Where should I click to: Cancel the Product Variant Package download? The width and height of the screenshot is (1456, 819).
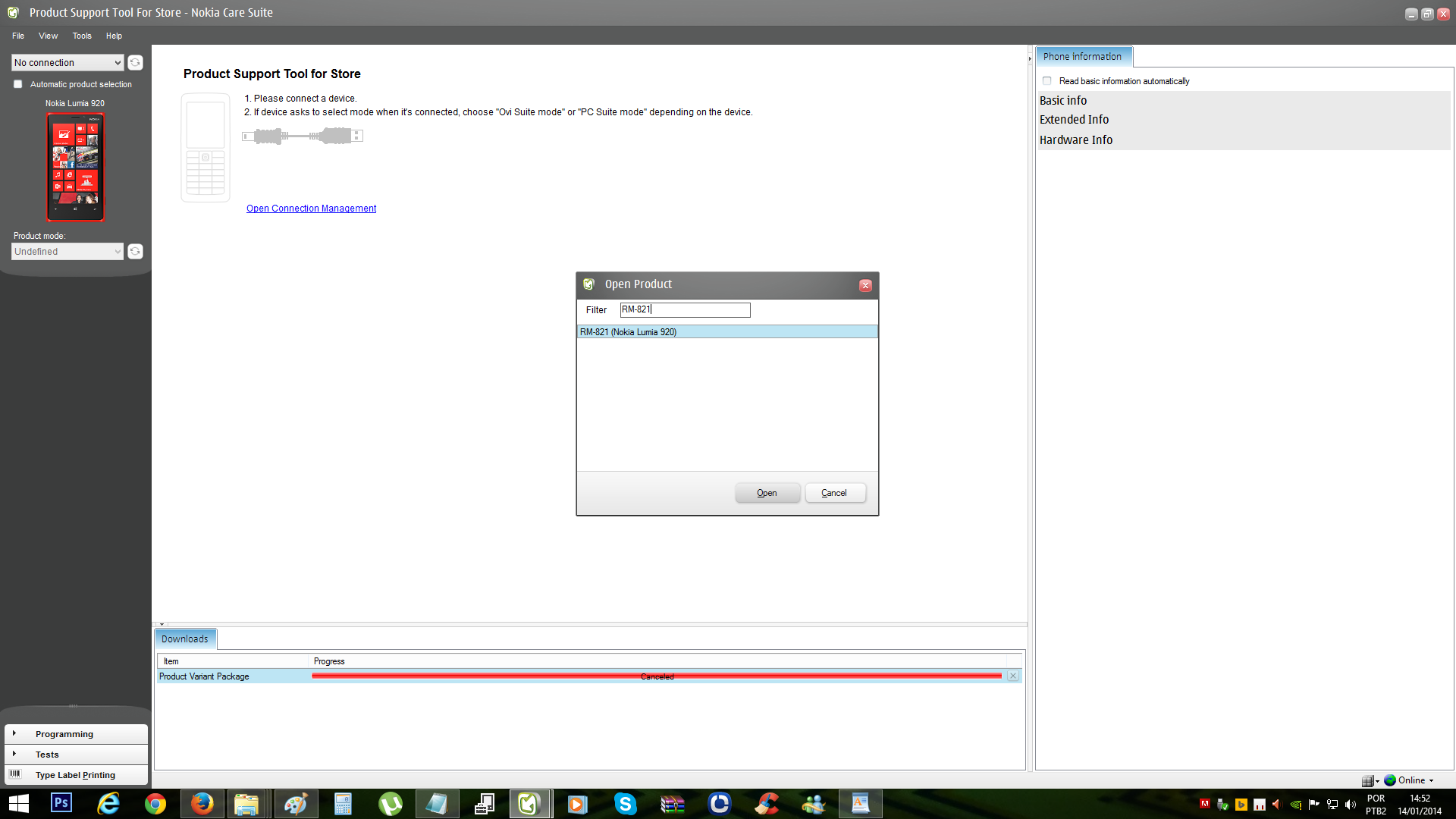click(x=1012, y=676)
